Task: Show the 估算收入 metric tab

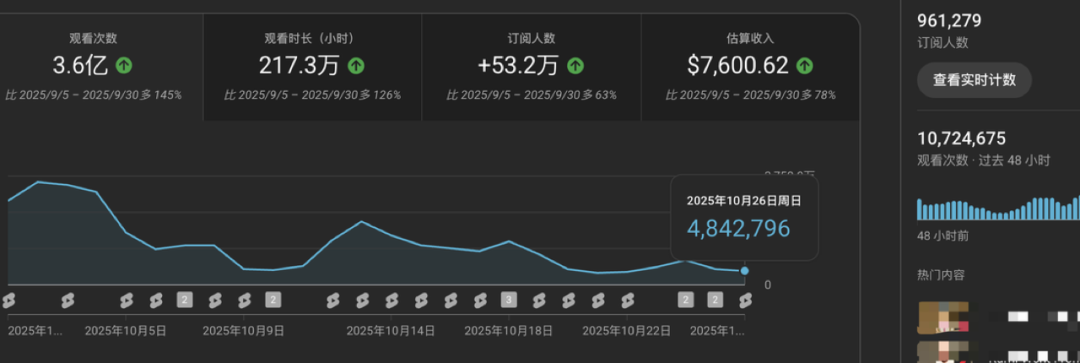Action: click(751, 67)
